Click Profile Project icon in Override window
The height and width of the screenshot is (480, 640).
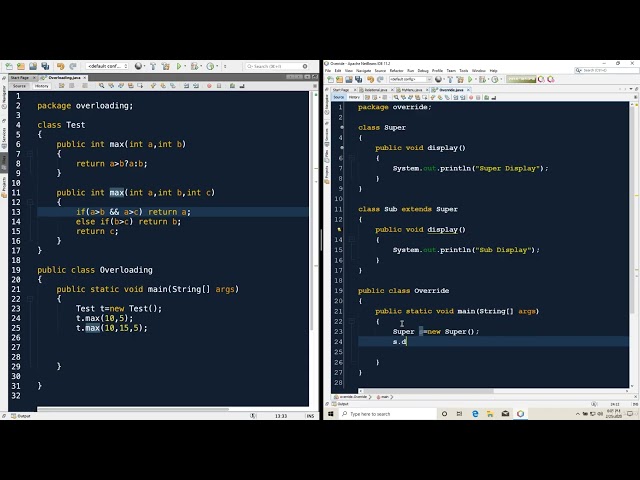495,80
